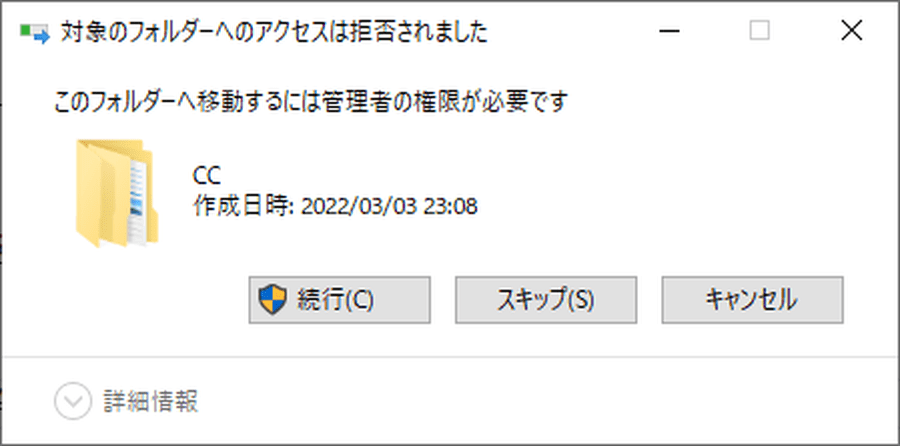Click the horizontal separator above 詳細情報
The image size is (900, 446).
(450, 358)
